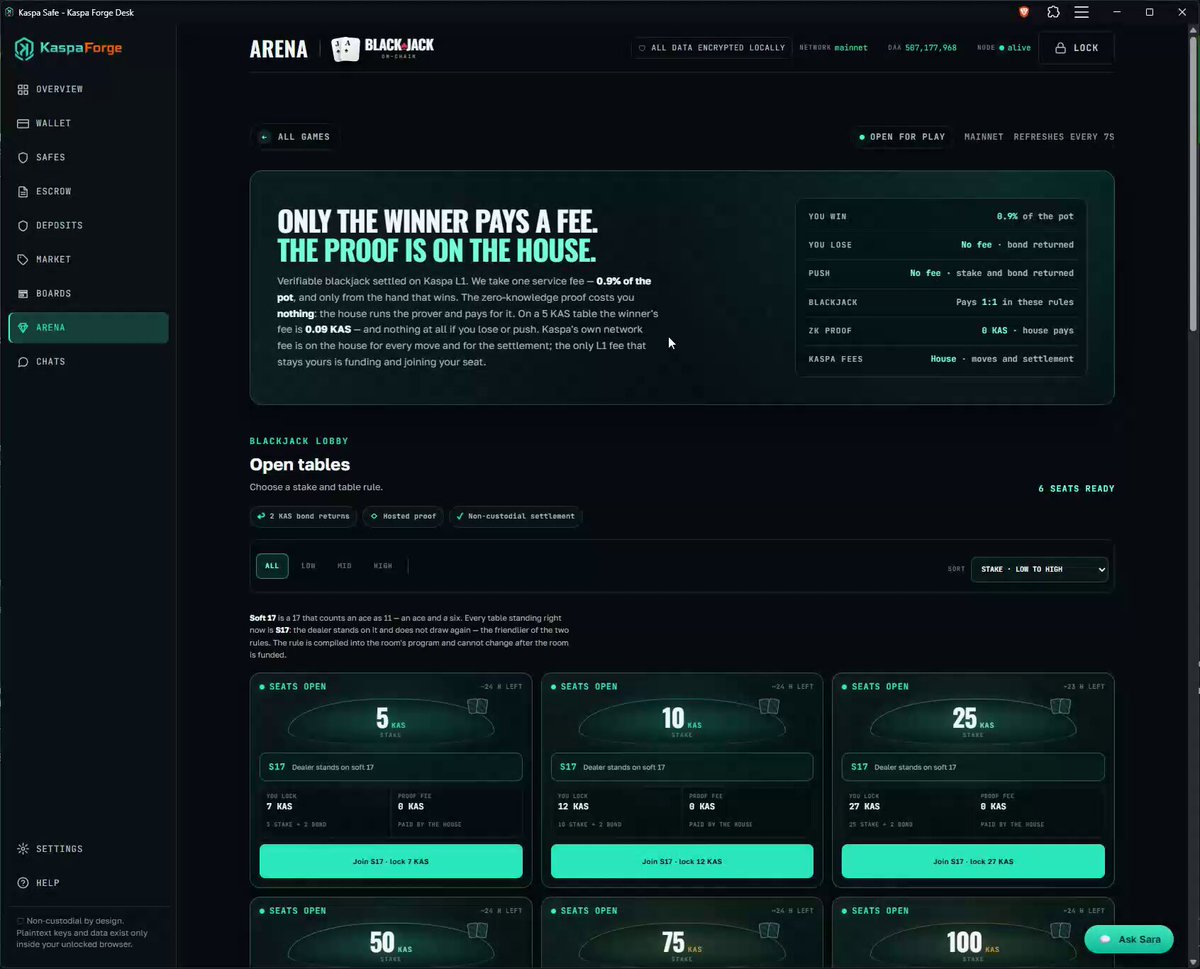Join the 5 KAS table, lock 7 KAS
The image size is (1200, 969).
pyautogui.click(x=391, y=861)
